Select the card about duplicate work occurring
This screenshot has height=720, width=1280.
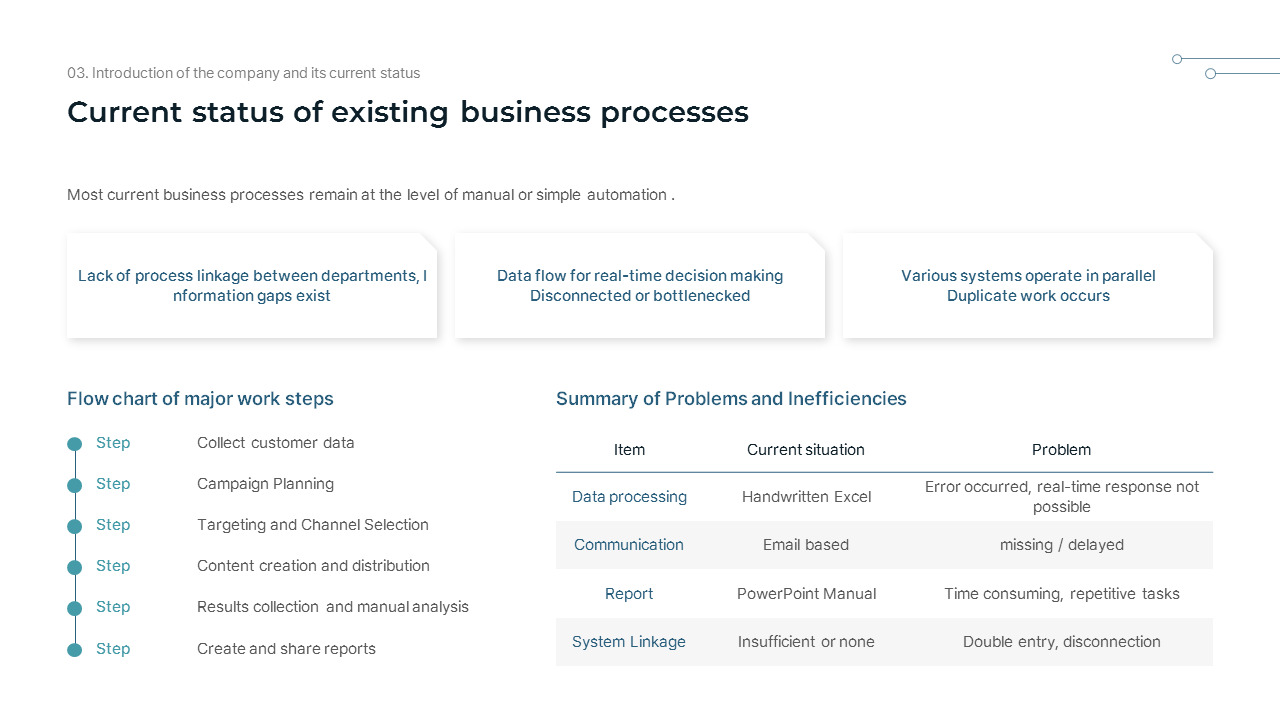point(1028,286)
